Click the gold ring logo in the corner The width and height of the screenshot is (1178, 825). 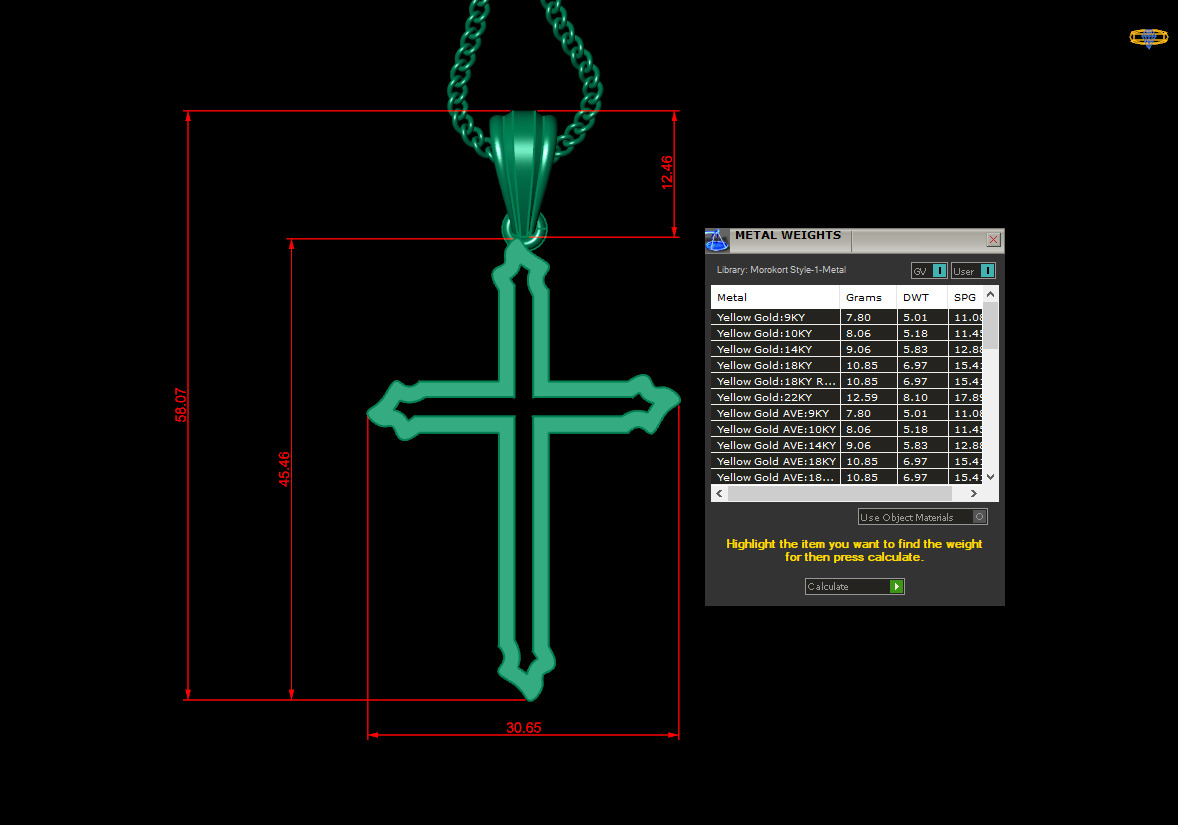tap(1149, 38)
